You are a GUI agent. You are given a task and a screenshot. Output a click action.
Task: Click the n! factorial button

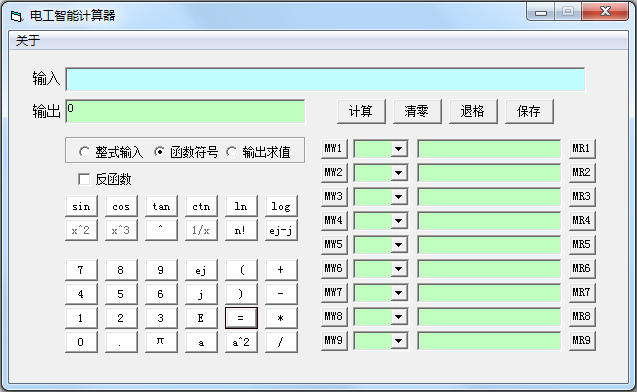tap(241, 230)
